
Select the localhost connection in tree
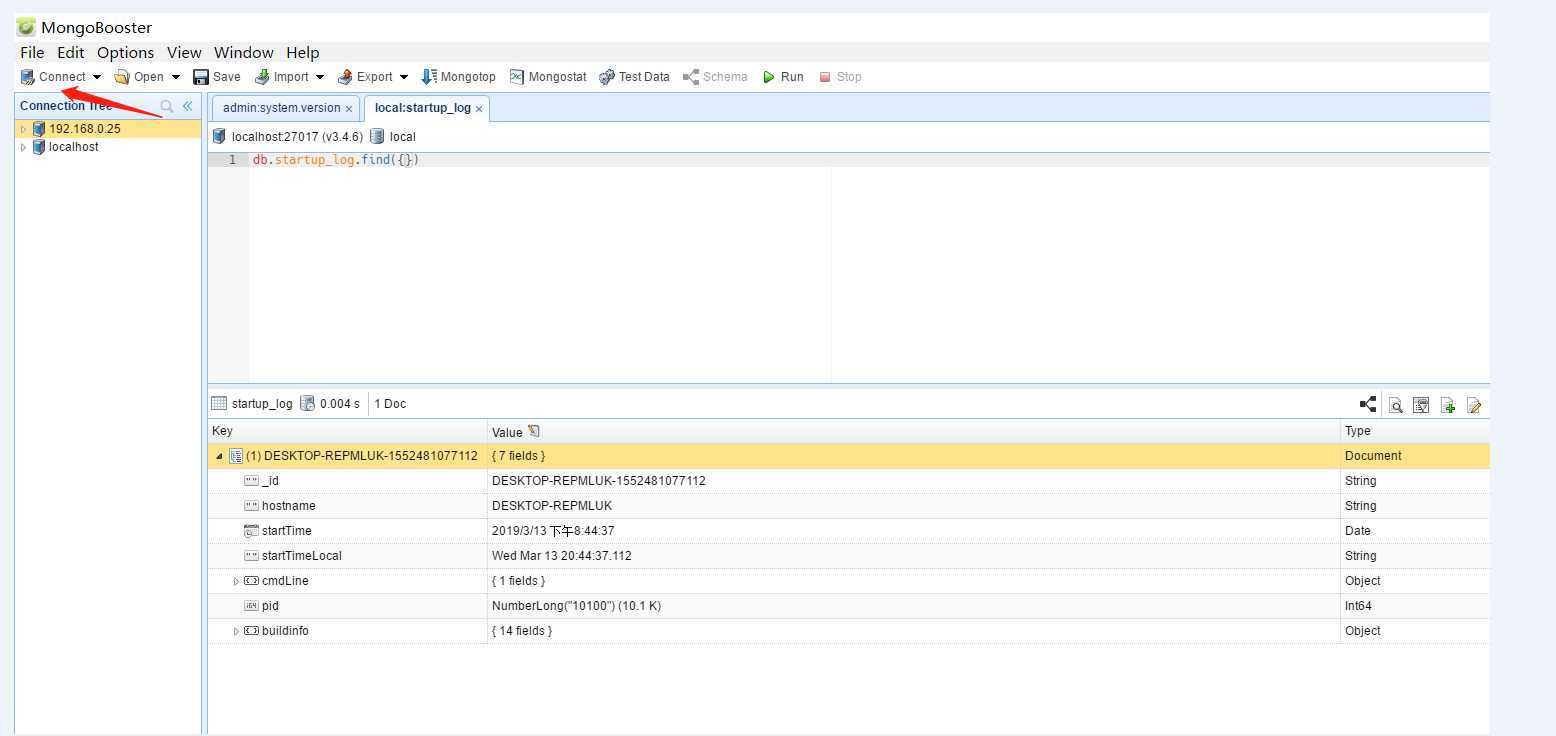pos(74,147)
